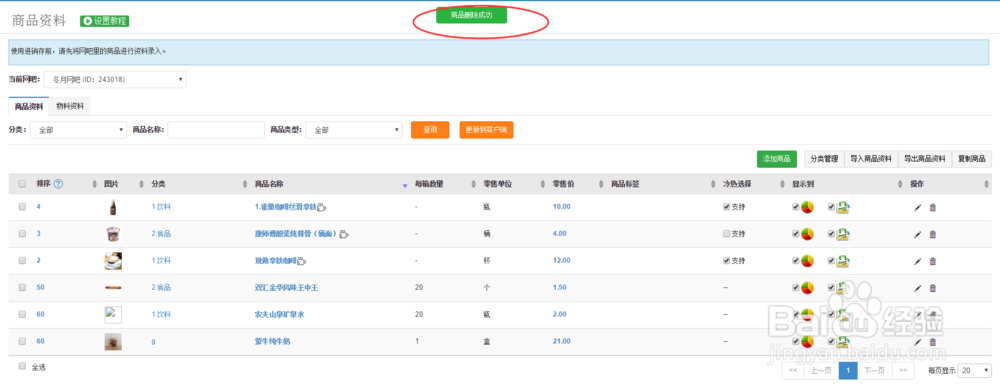Tick the header select-all checkbox
The image size is (1000, 387).
tap(22, 184)
